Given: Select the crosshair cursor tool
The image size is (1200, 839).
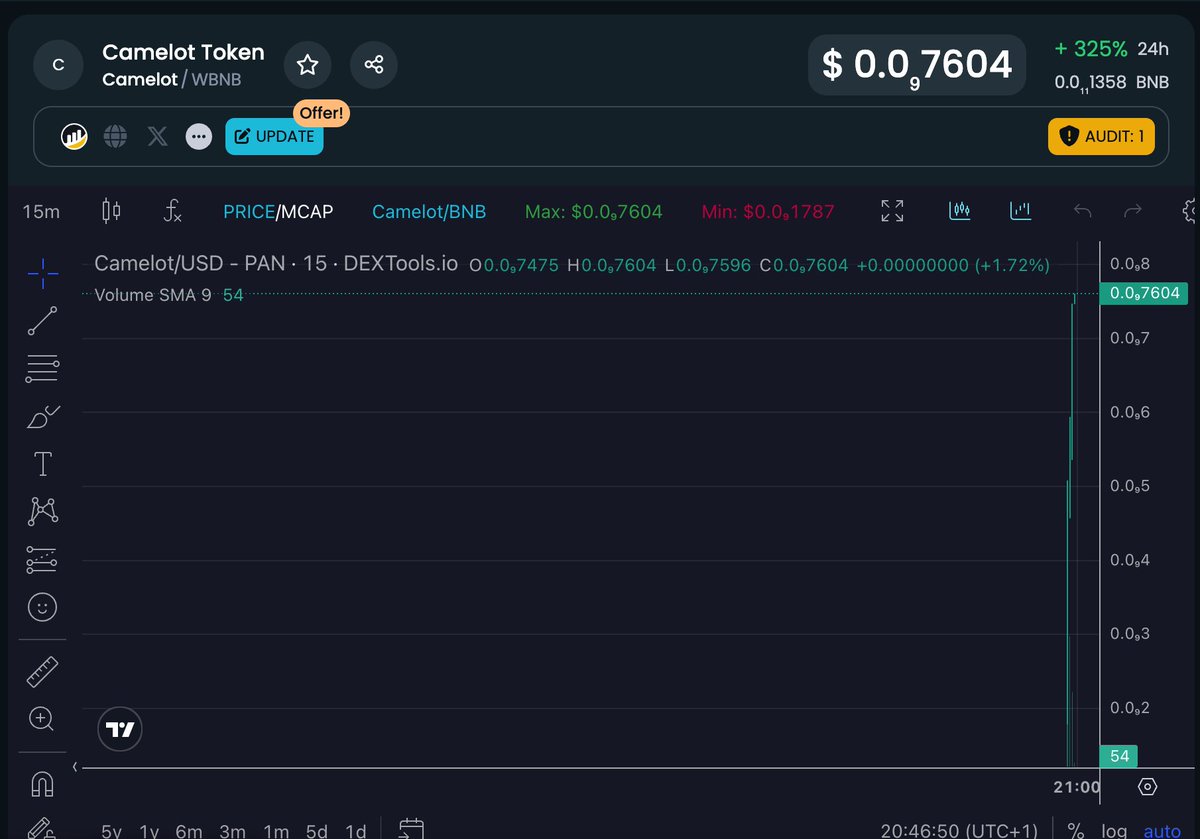Looking at the screenshot, I should click(42, 271).
